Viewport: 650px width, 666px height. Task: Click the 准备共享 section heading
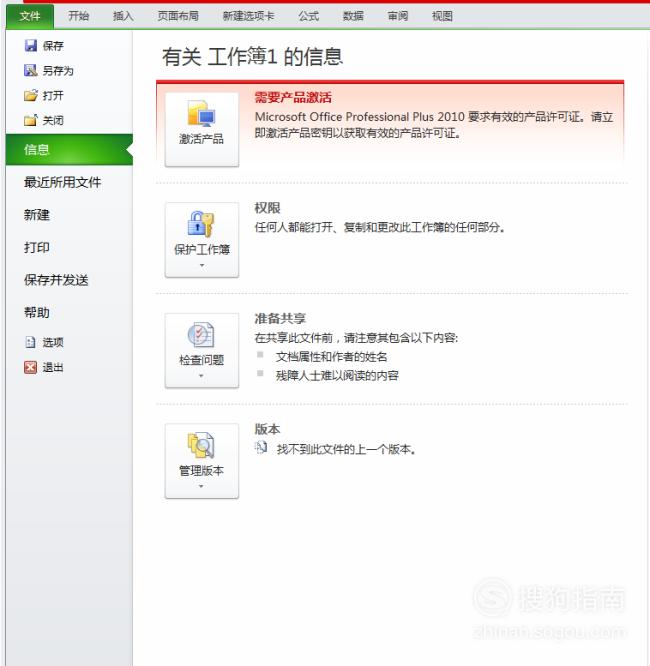click(280, 319)
